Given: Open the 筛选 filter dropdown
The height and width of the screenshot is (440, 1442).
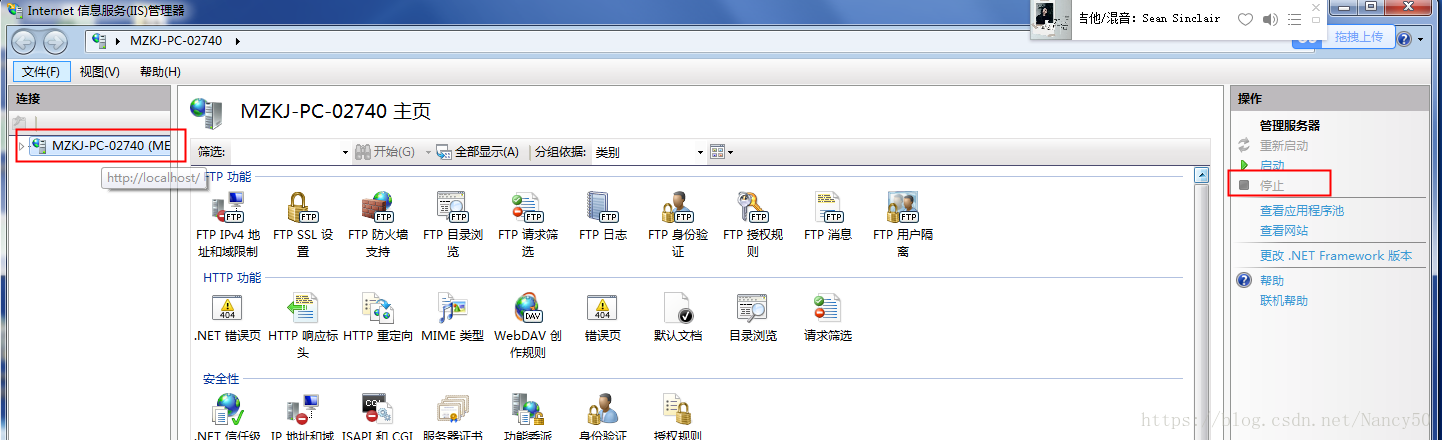Looking at the screenshot, I should 345,152.
